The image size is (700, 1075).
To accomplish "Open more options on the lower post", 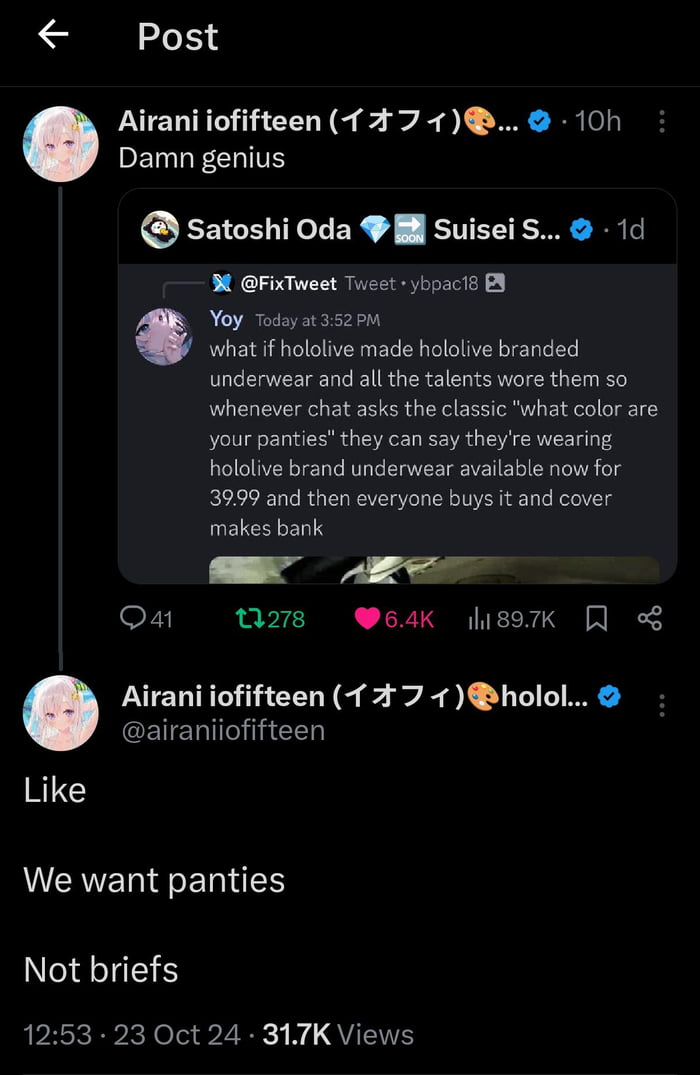I will [662, 706].
